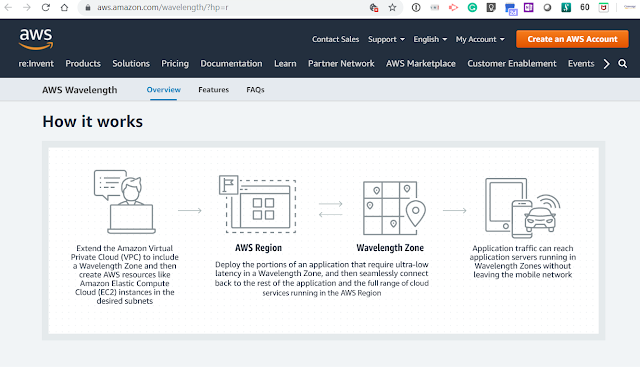Open the English language dropdown

click(x=430, y=39)
